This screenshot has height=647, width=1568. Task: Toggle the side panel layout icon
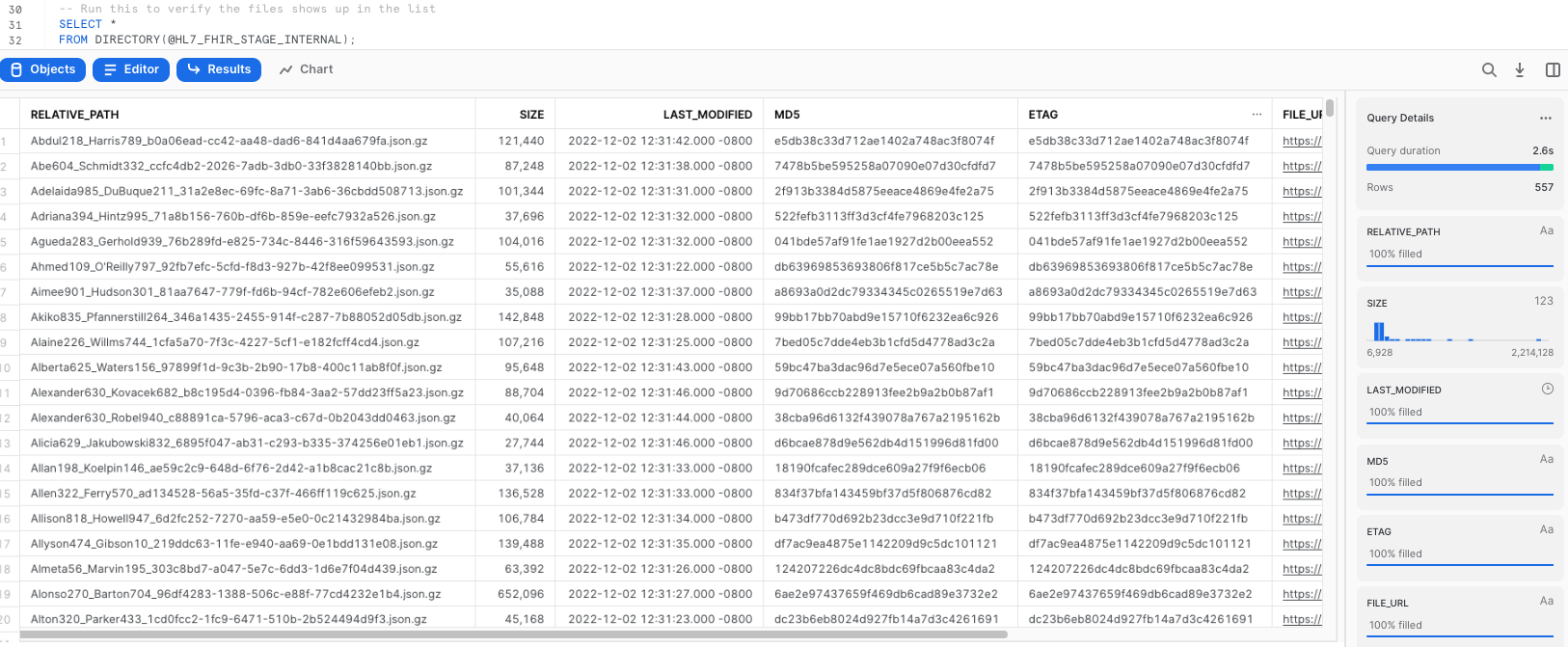tap(1553, 69)
